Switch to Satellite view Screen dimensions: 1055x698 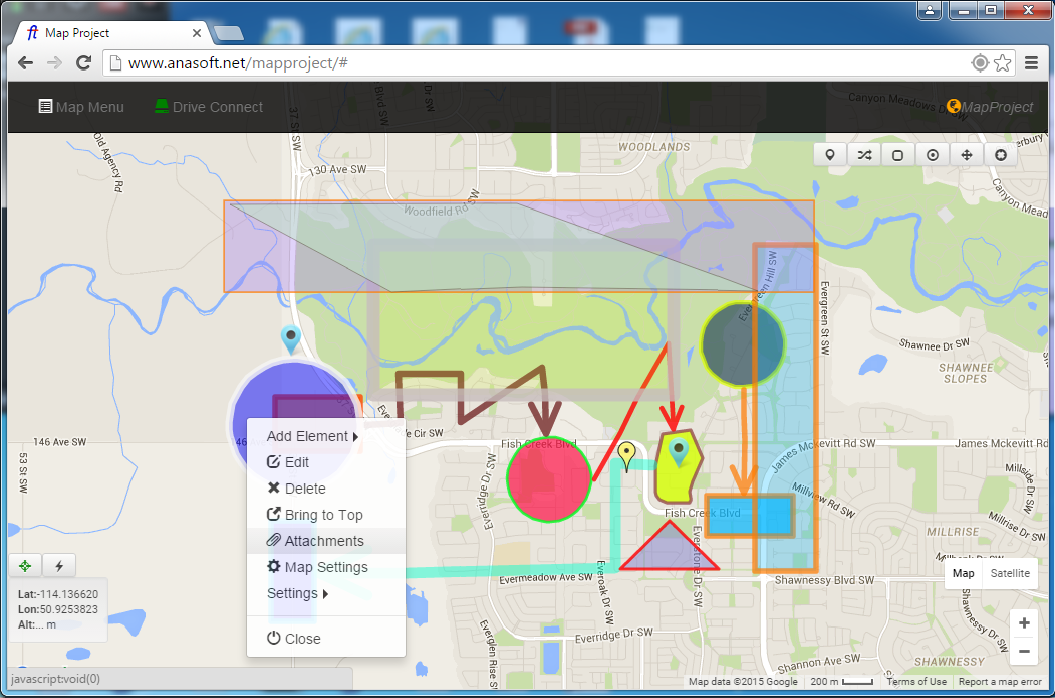[1010, 573]
